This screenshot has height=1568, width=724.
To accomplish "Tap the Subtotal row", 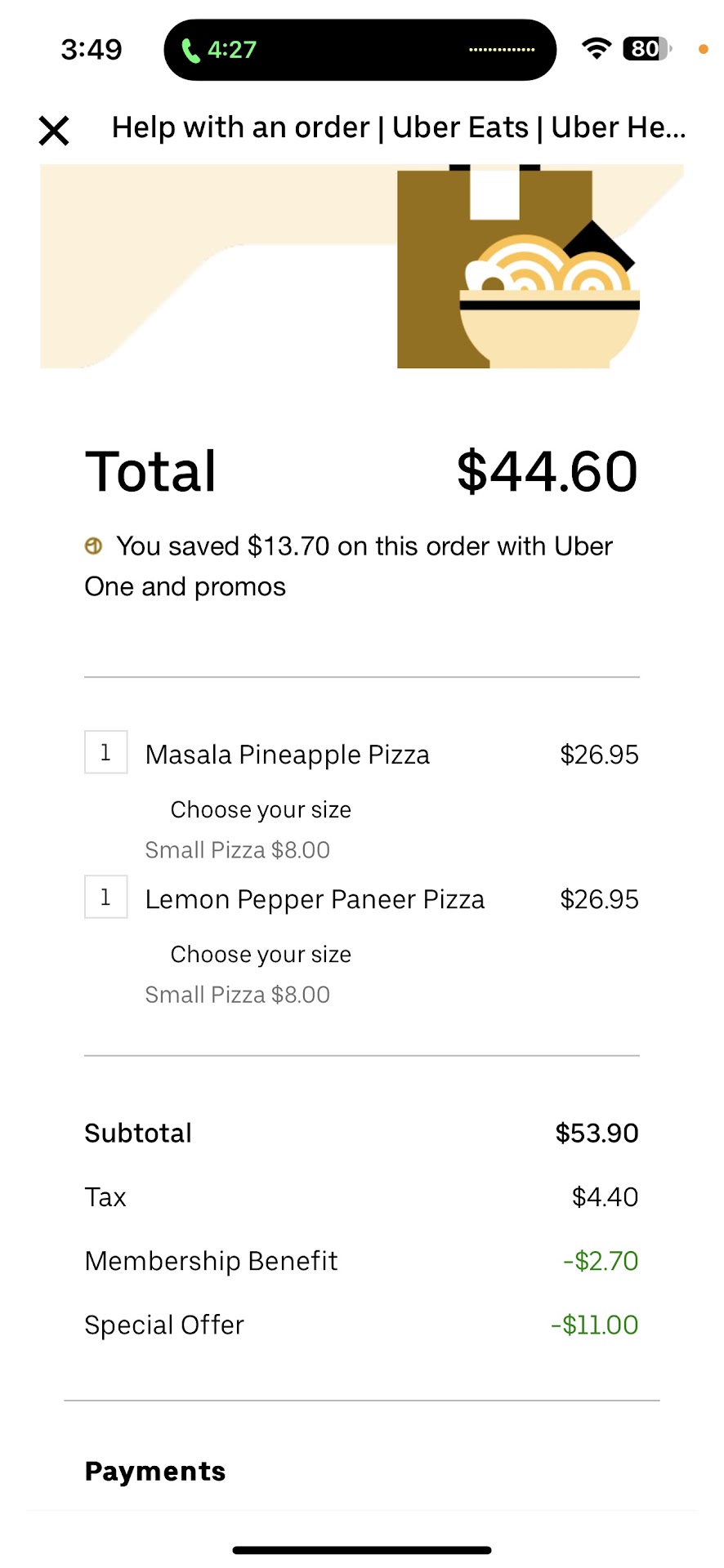I will [x=361, y=1134].
